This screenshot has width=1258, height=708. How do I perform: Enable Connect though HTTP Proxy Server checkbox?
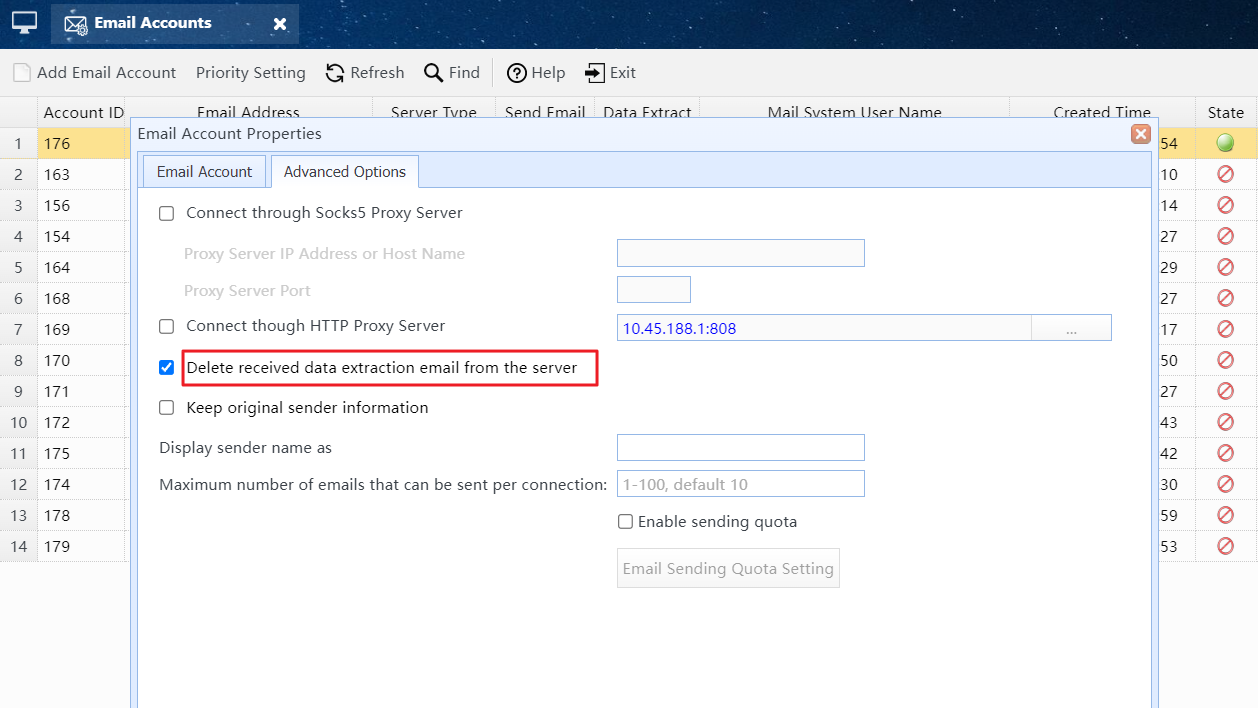tap(167, 326)
